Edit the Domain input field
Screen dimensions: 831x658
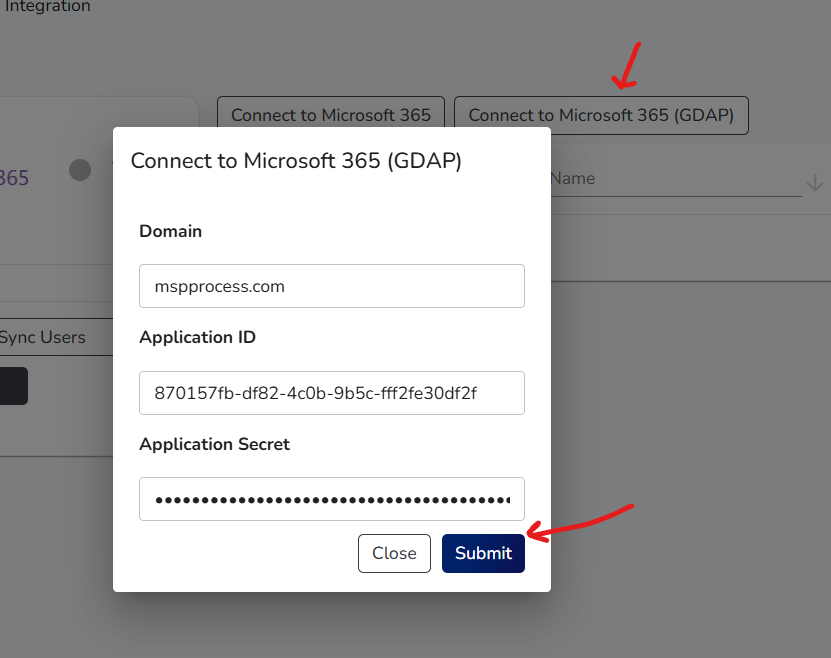point(332,286)
